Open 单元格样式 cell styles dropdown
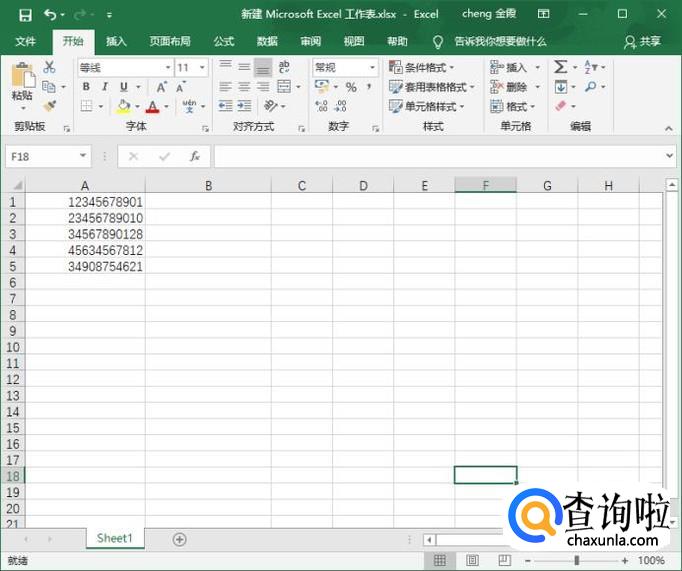682x571 pixels. click(426, 106)
